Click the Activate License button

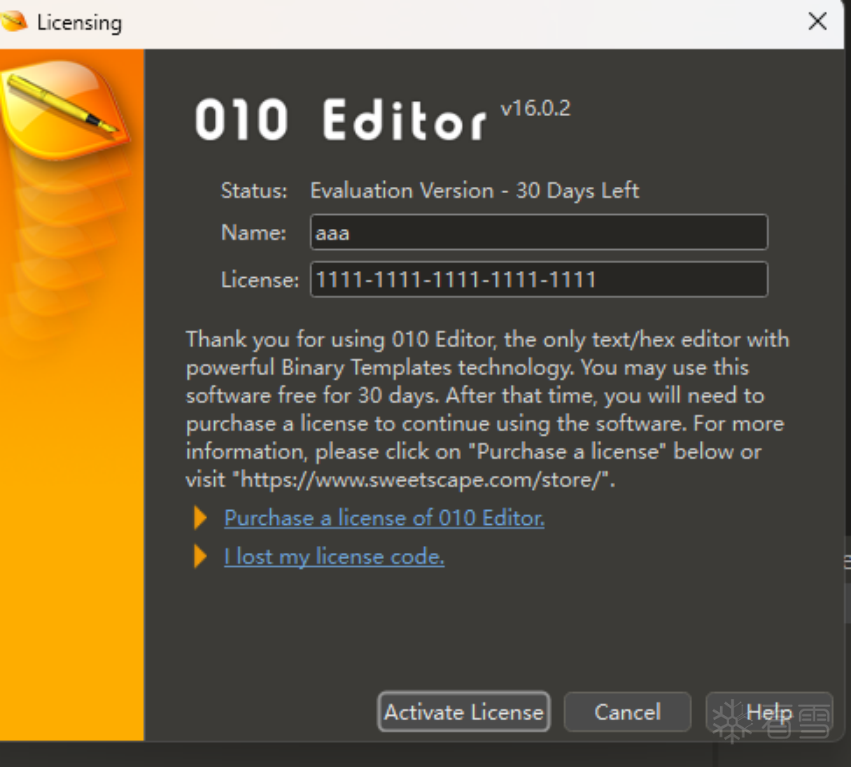(x=464, y=711)
